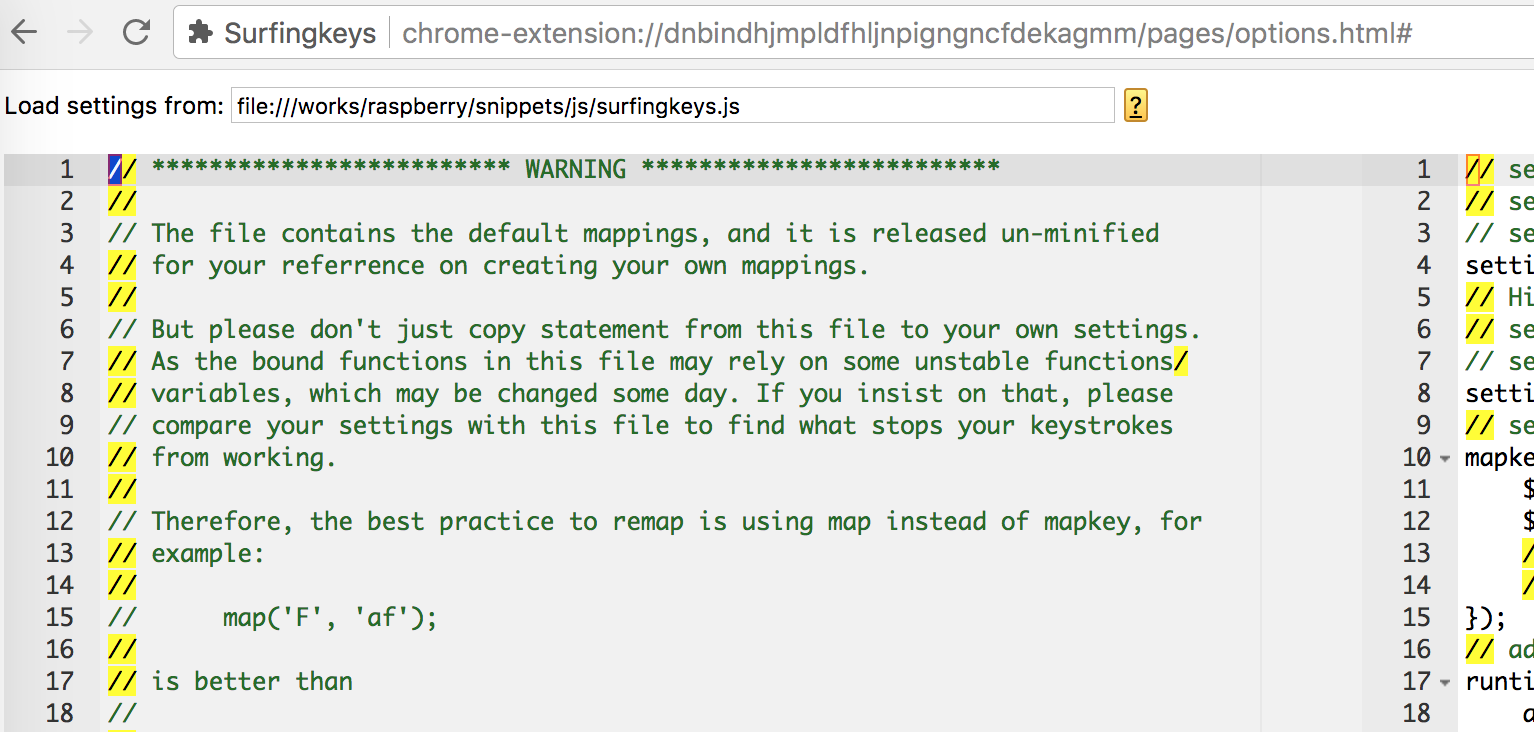1534x732 pixels.
Task: Open help via the yellow question mark button
Action: (1135, 105)
